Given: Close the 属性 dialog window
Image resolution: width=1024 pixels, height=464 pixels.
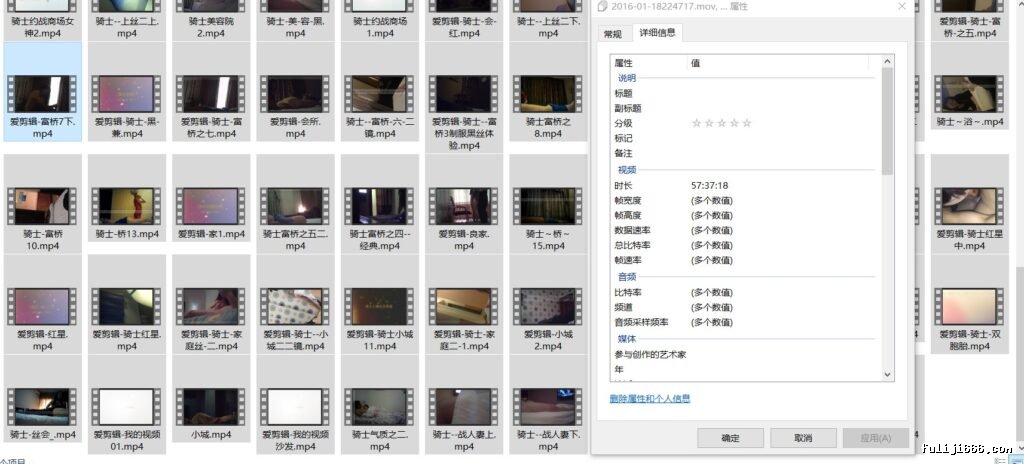Looking at the screenshot, I should coord(902,7).
